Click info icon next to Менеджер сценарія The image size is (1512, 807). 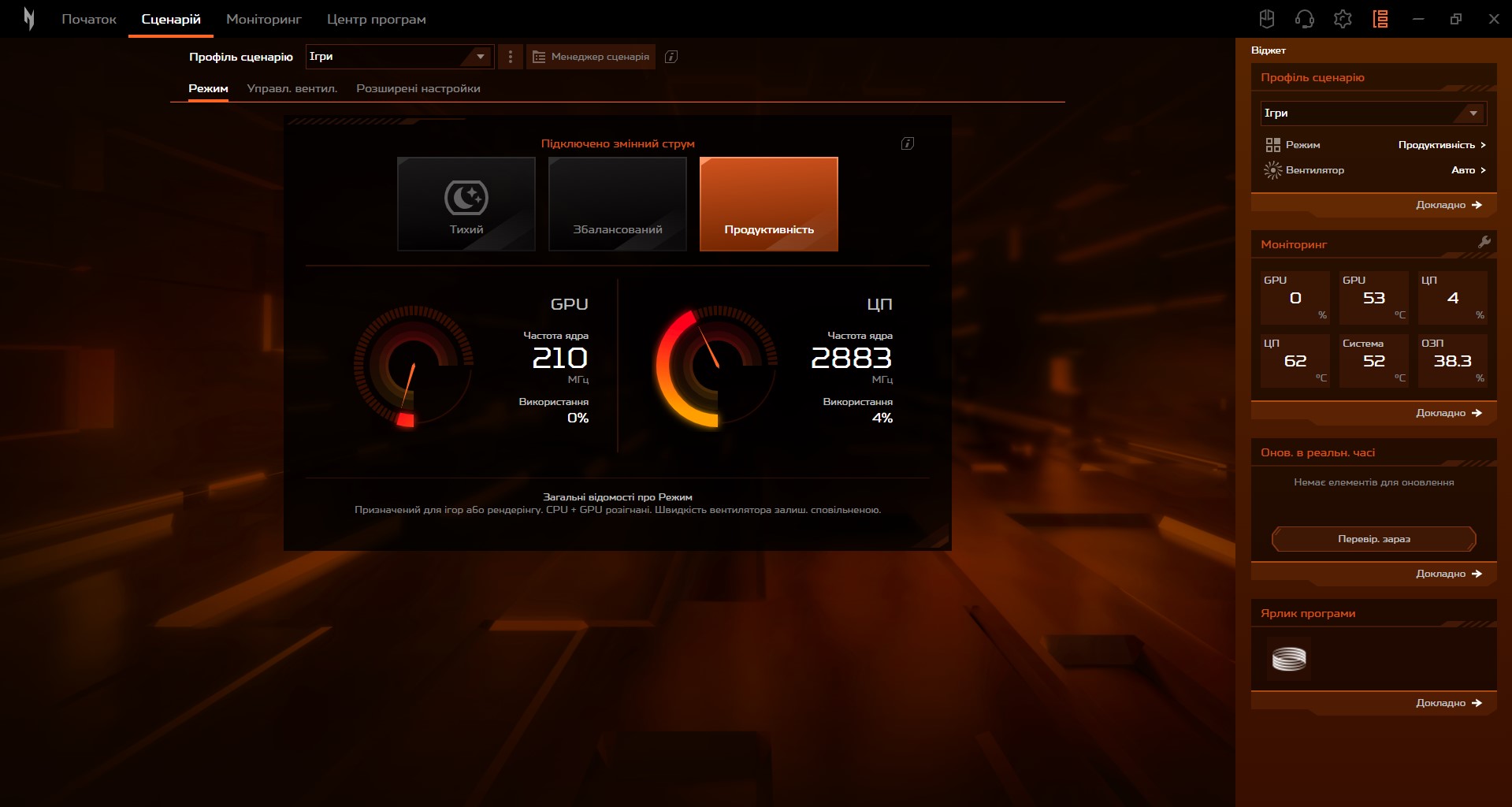(x=671, y=57)
